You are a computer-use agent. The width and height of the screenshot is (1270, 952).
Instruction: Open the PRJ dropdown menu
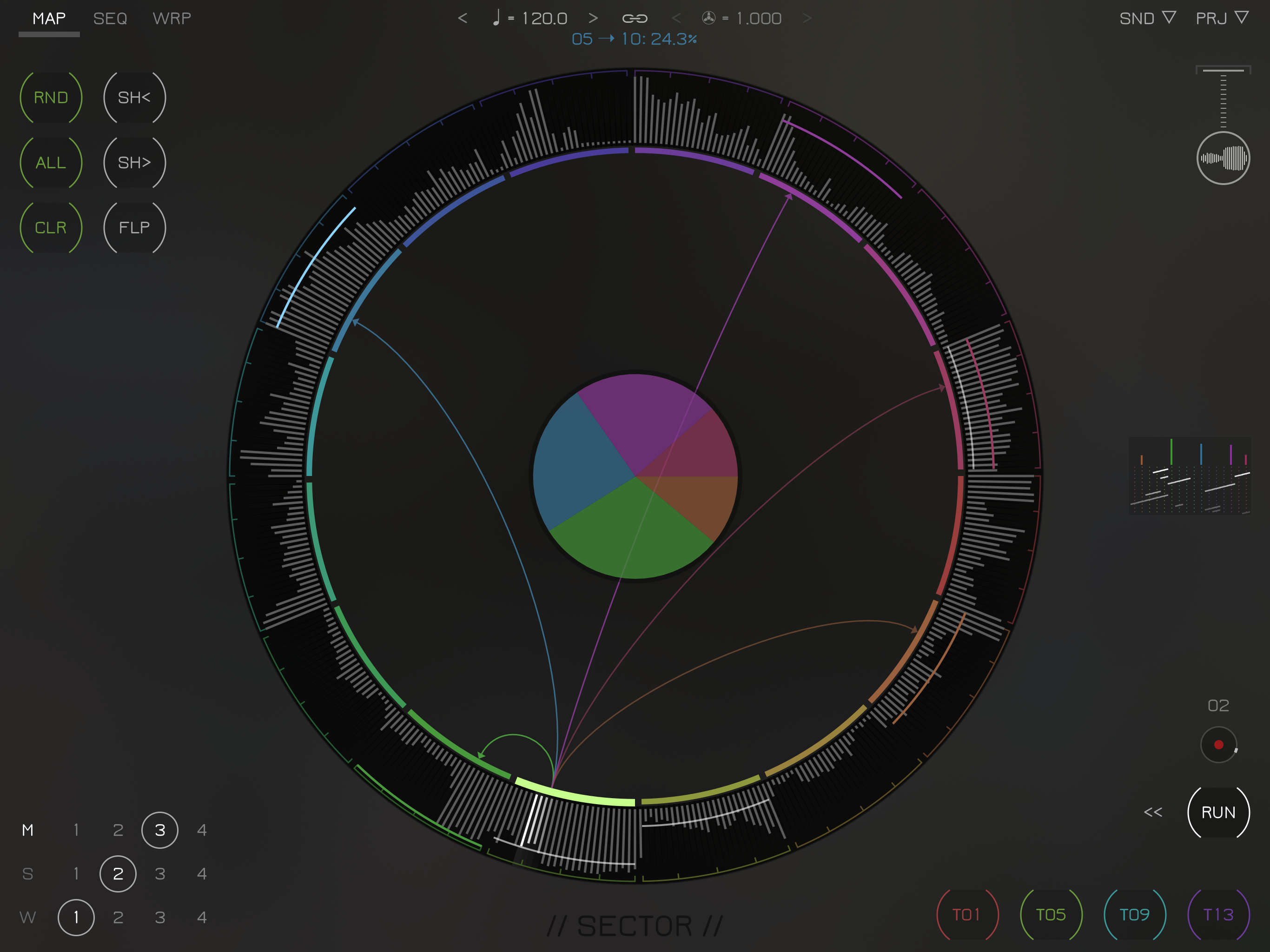1222,19
